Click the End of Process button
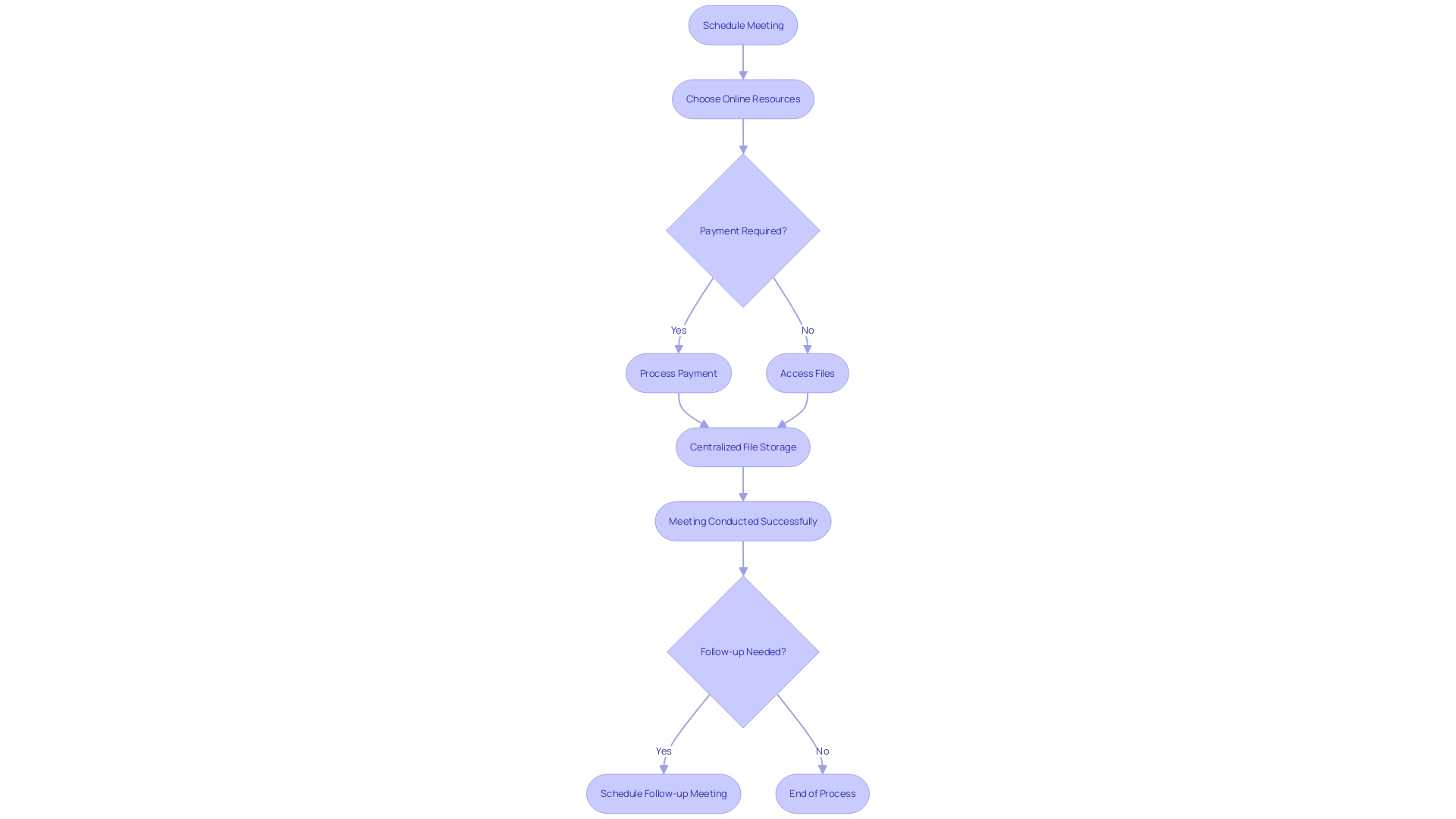 (x=822, y=793)
